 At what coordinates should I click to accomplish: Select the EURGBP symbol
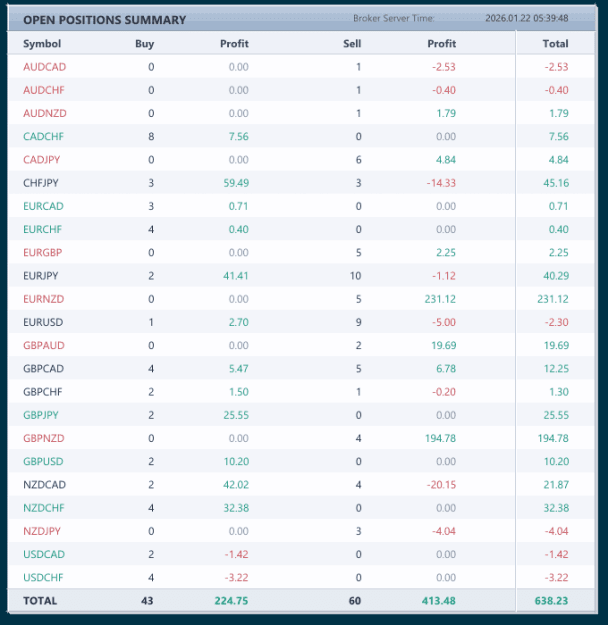[x=42, y=252]
